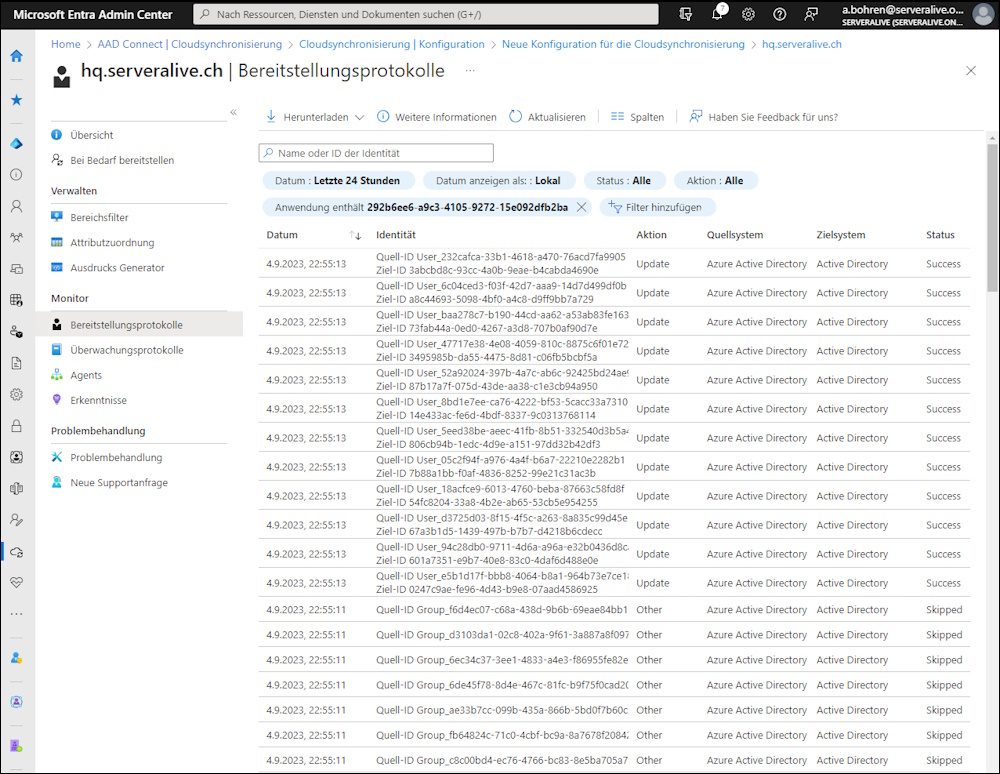The image size is (1000, 774).
Task: Open the Spalten column chooser
Action: 637,117
